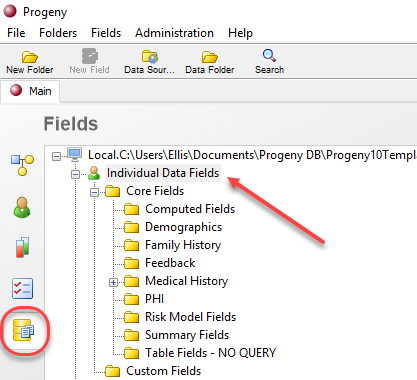Select the Core Fields label
Image resolution: width=417 pixels, height=380 pixels.
155,191
